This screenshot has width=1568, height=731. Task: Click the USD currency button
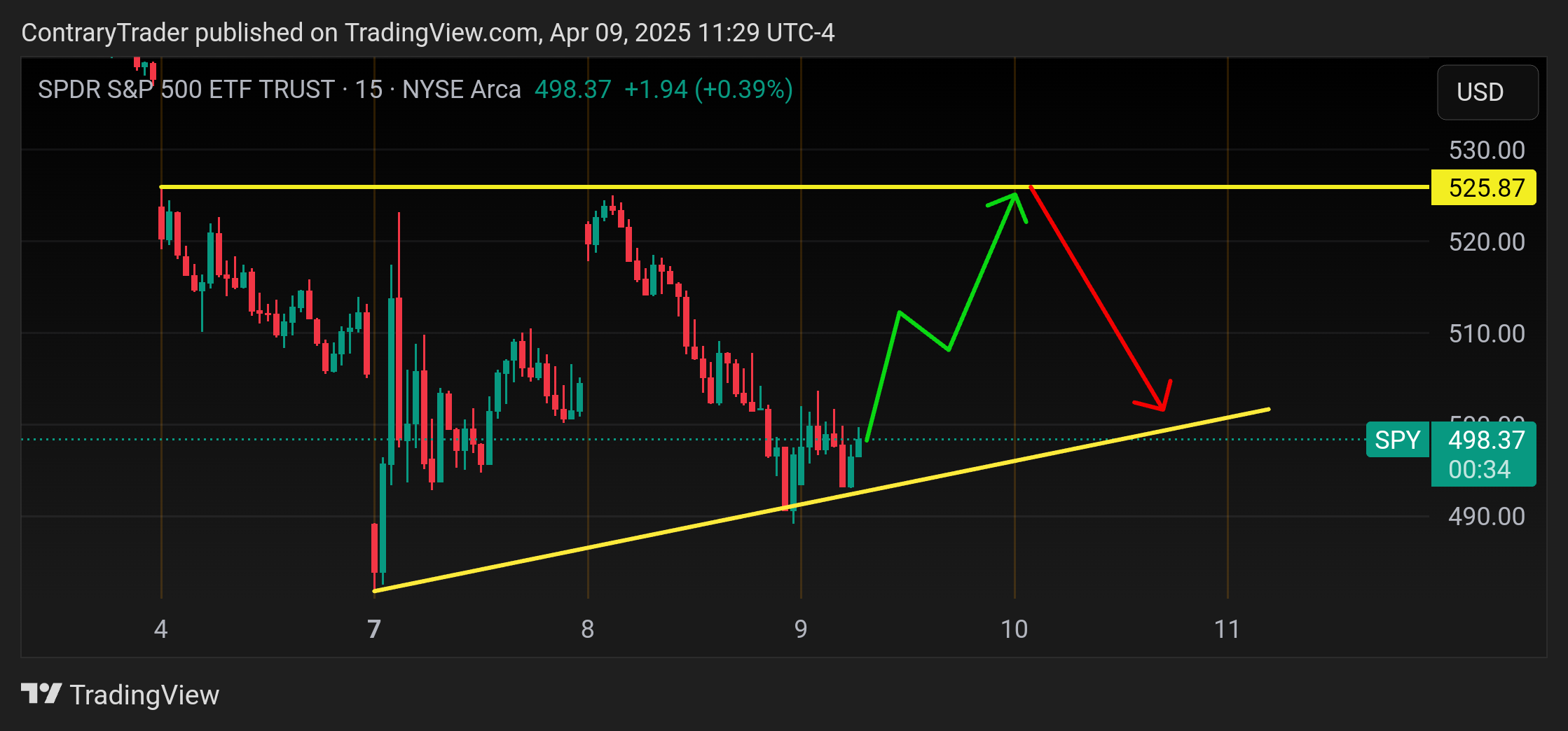coord(1487,92)
